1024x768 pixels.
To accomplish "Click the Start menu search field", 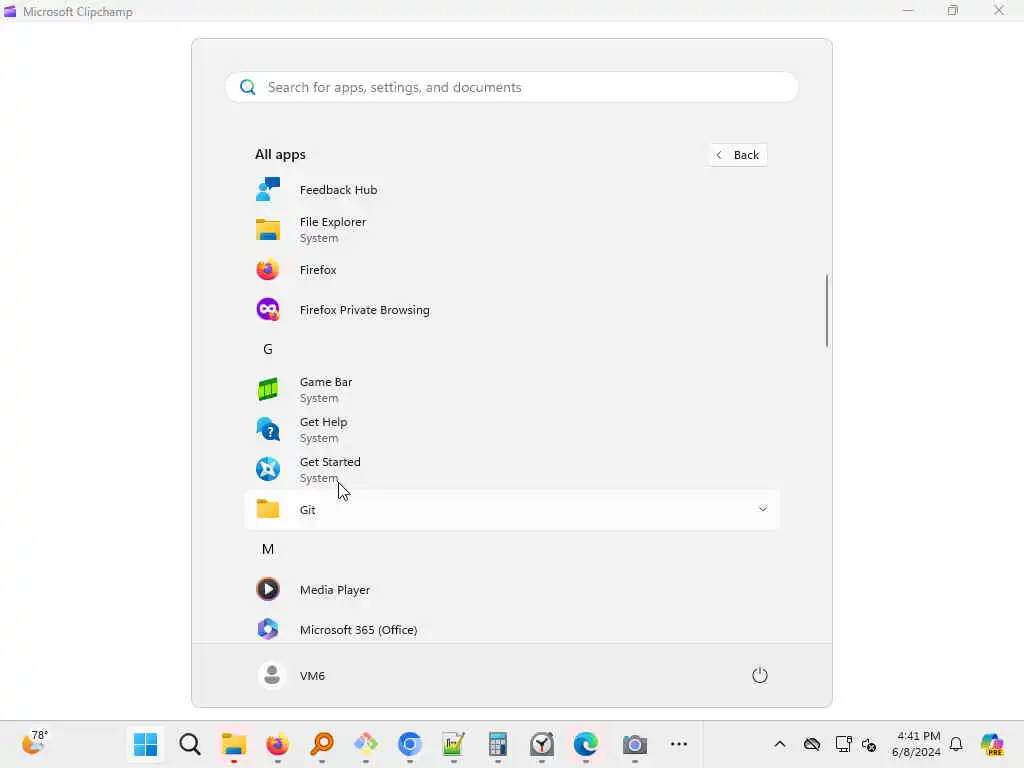I will tap(511, 87).
